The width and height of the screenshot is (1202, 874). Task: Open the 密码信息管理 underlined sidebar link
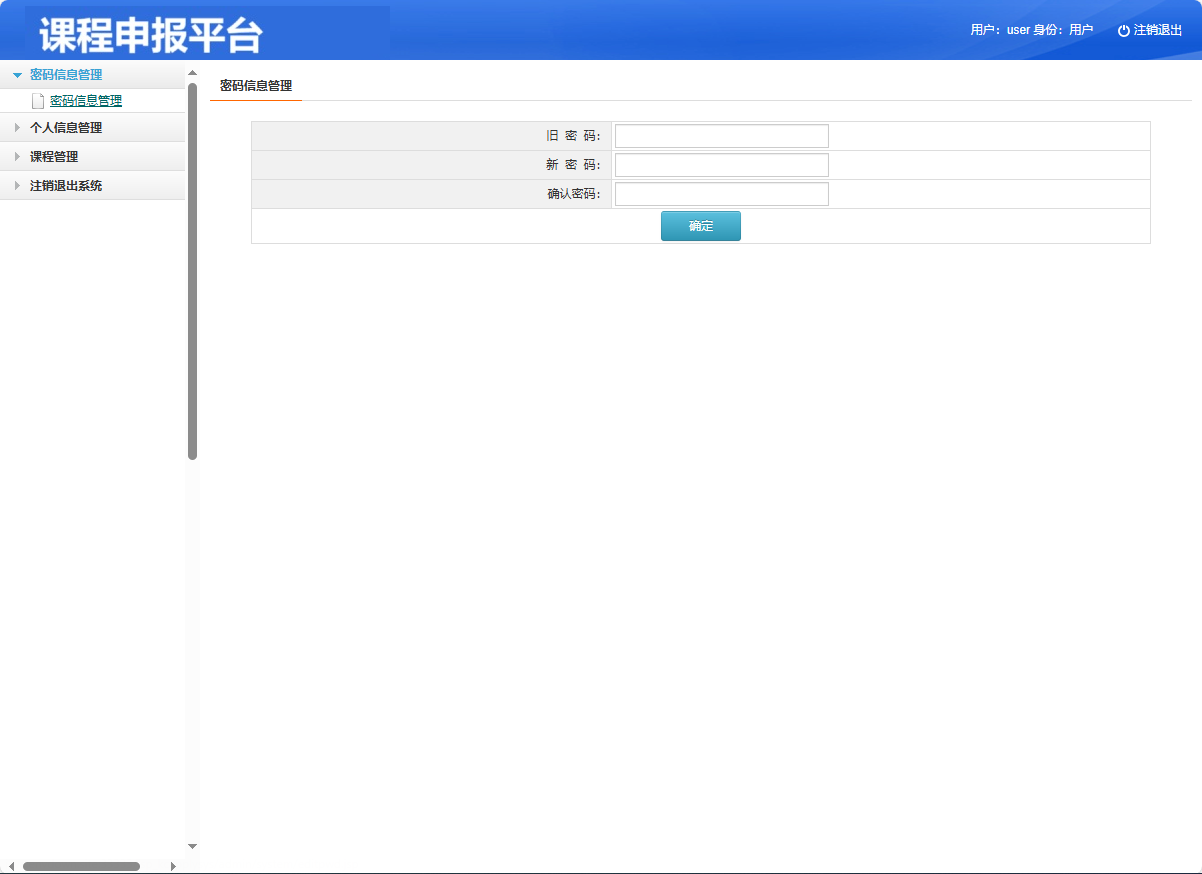tap(85, 100)
